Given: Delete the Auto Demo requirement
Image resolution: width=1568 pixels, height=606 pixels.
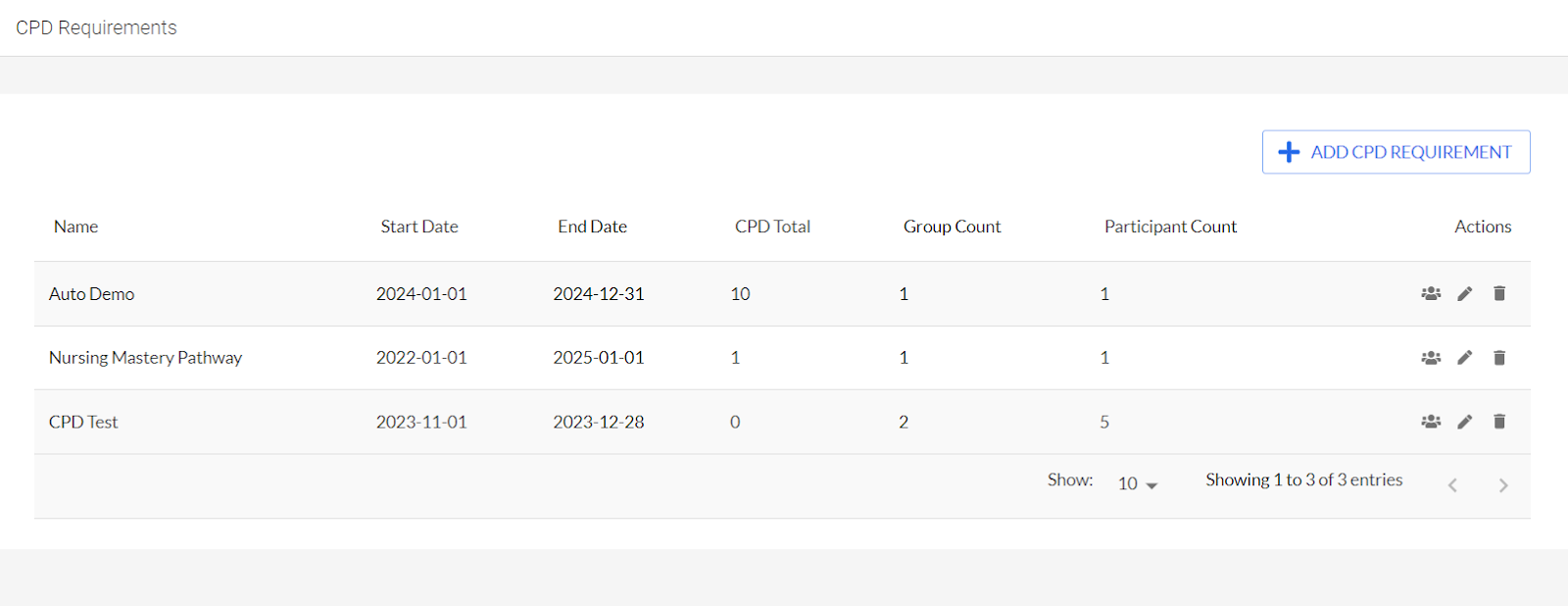Looking at the screenshot, I should click(x=1499, y=293).
